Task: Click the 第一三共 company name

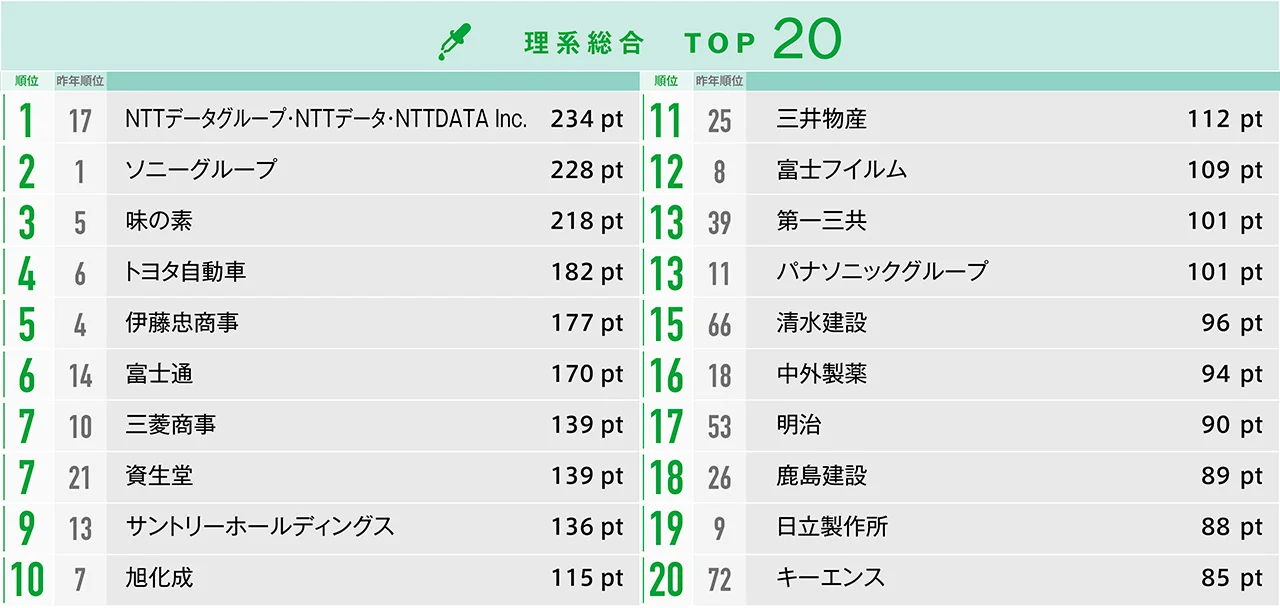Action: (x=821, y=221)
